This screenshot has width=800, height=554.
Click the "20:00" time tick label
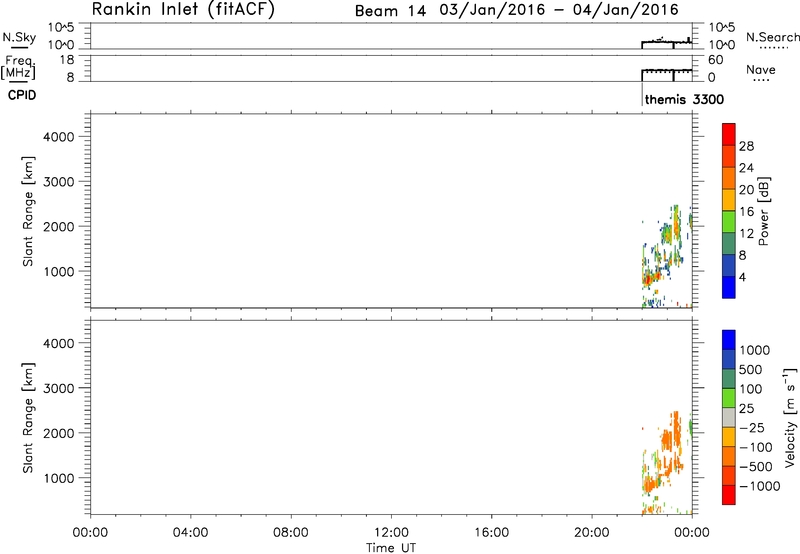[x=592, y=533]
